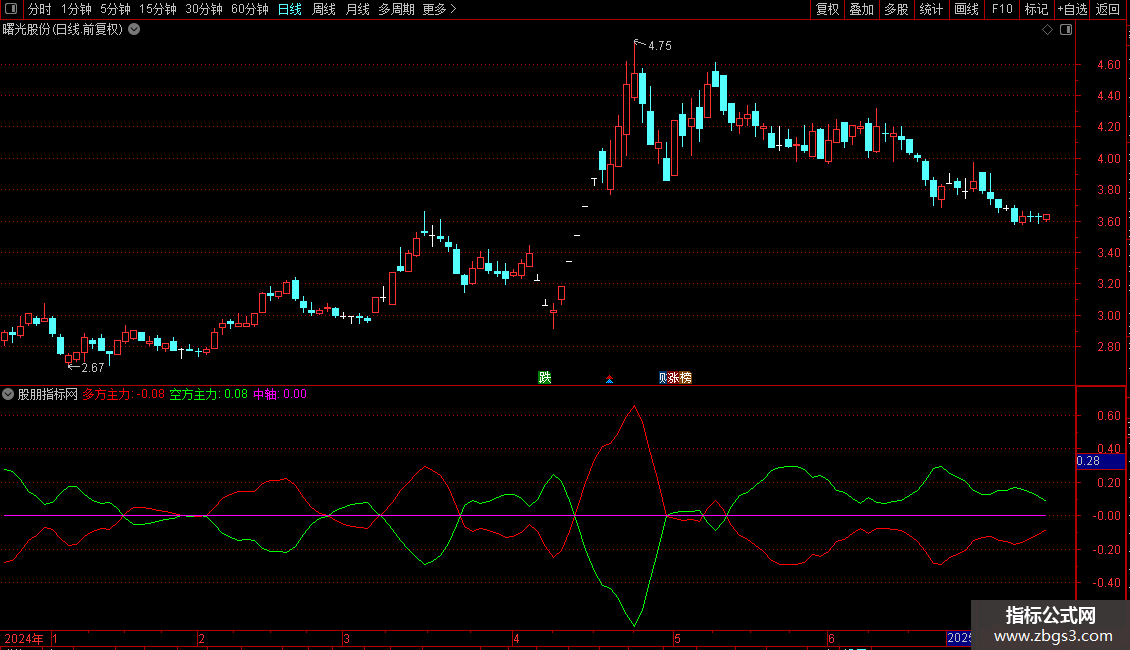Select the 1分钟 period tab

(x=76, y=9)
